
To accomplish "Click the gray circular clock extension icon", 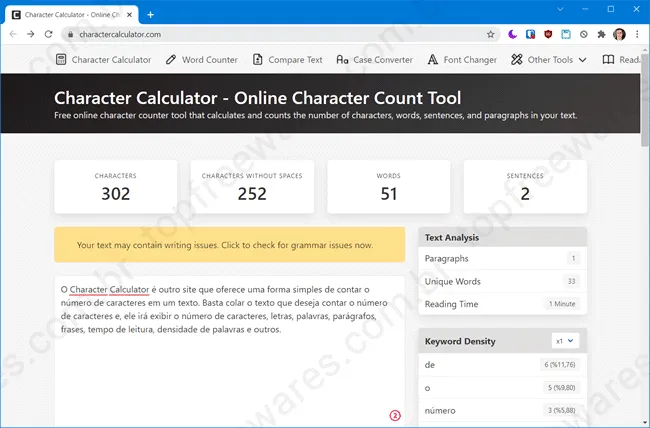I will click(584, 34).
